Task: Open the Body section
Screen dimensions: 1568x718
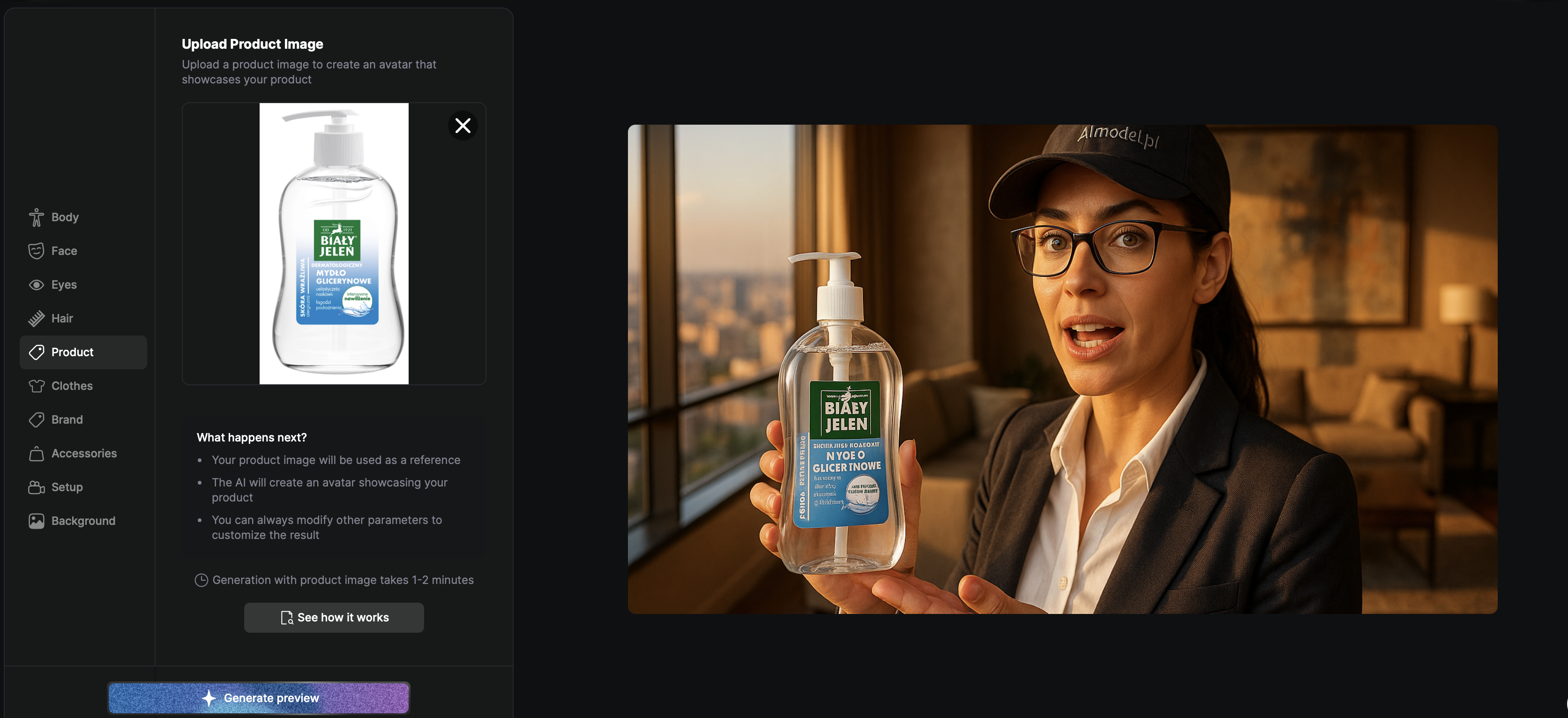Action: click(x=83, y=217)
